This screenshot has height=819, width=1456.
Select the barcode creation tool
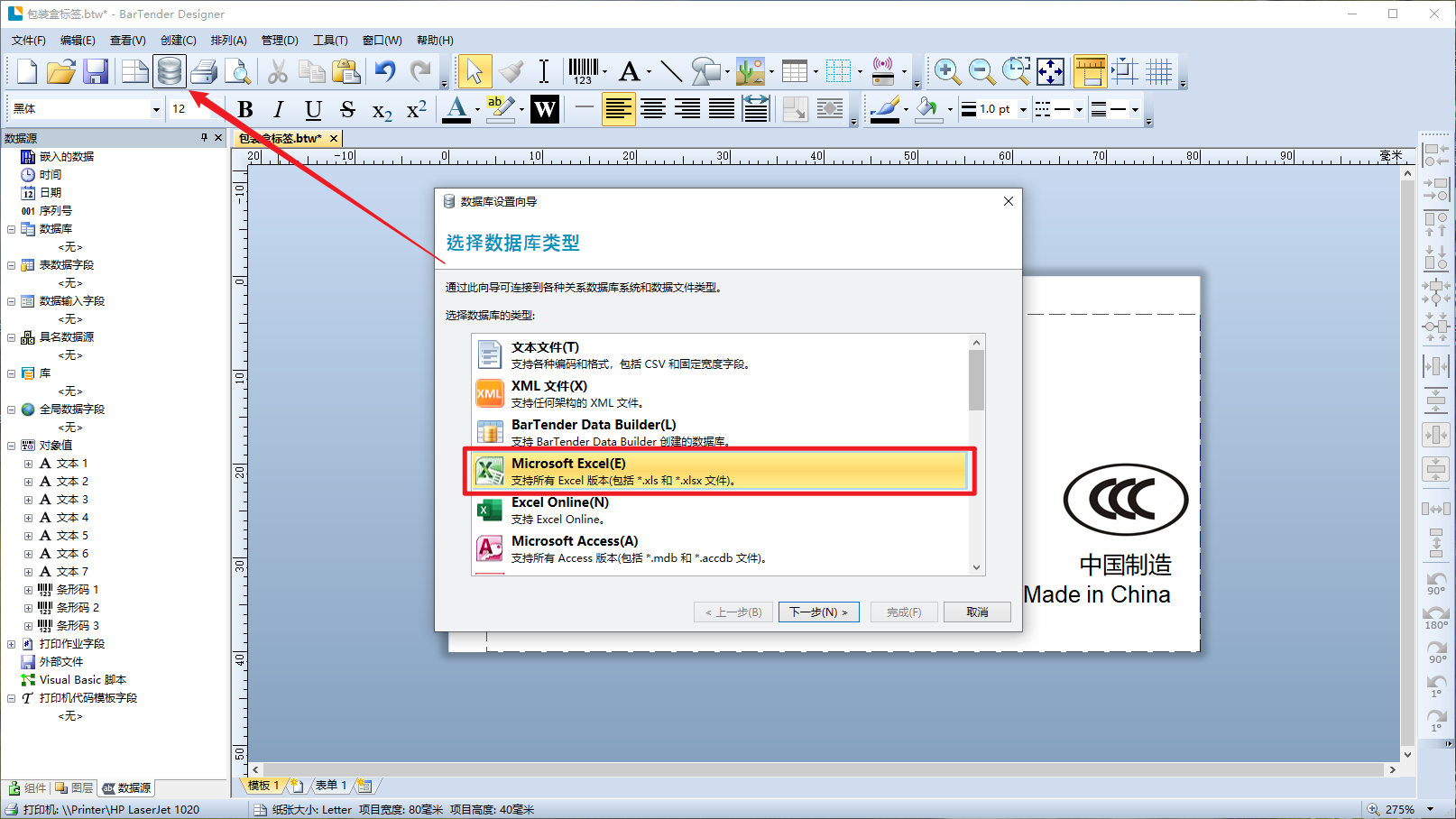[583, 71]
